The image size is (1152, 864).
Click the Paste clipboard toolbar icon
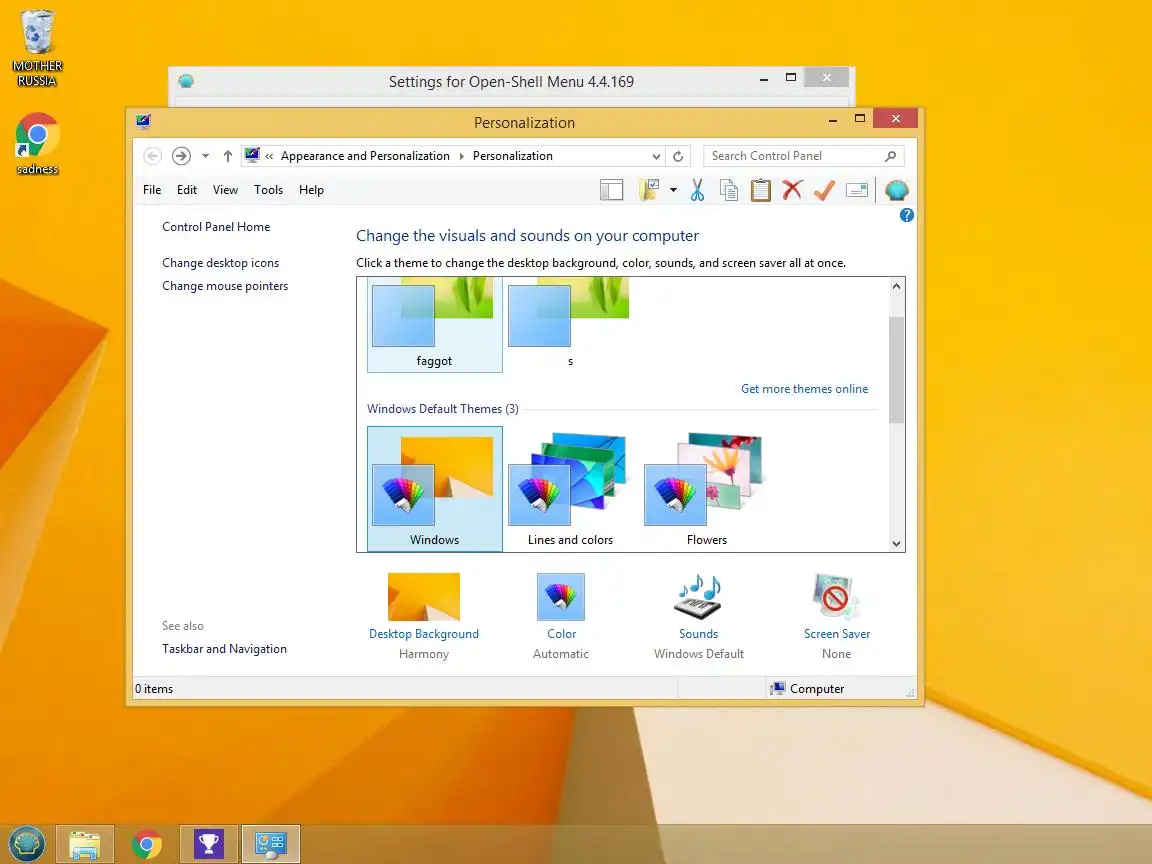point(760,190)
